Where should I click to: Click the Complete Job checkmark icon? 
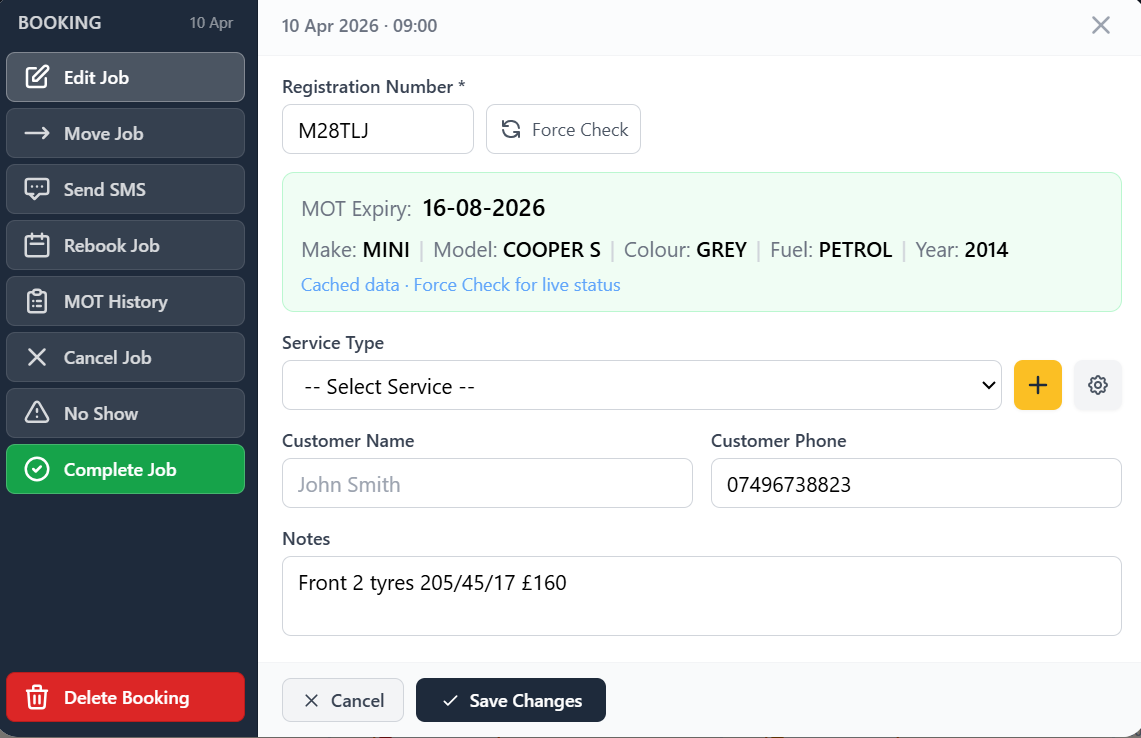coord(41,469)
